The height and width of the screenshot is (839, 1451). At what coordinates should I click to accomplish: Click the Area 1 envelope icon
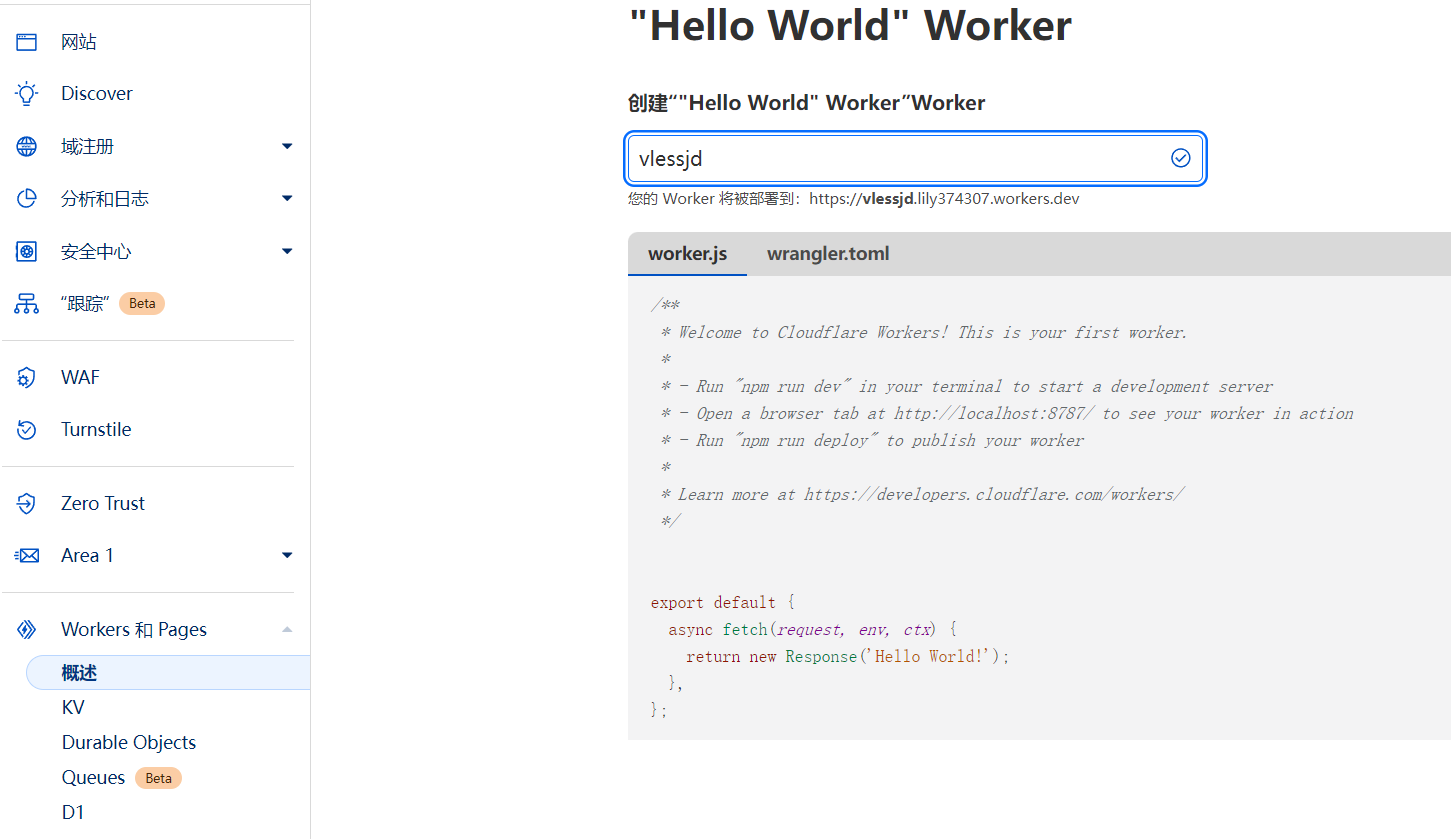coord(27,556)
